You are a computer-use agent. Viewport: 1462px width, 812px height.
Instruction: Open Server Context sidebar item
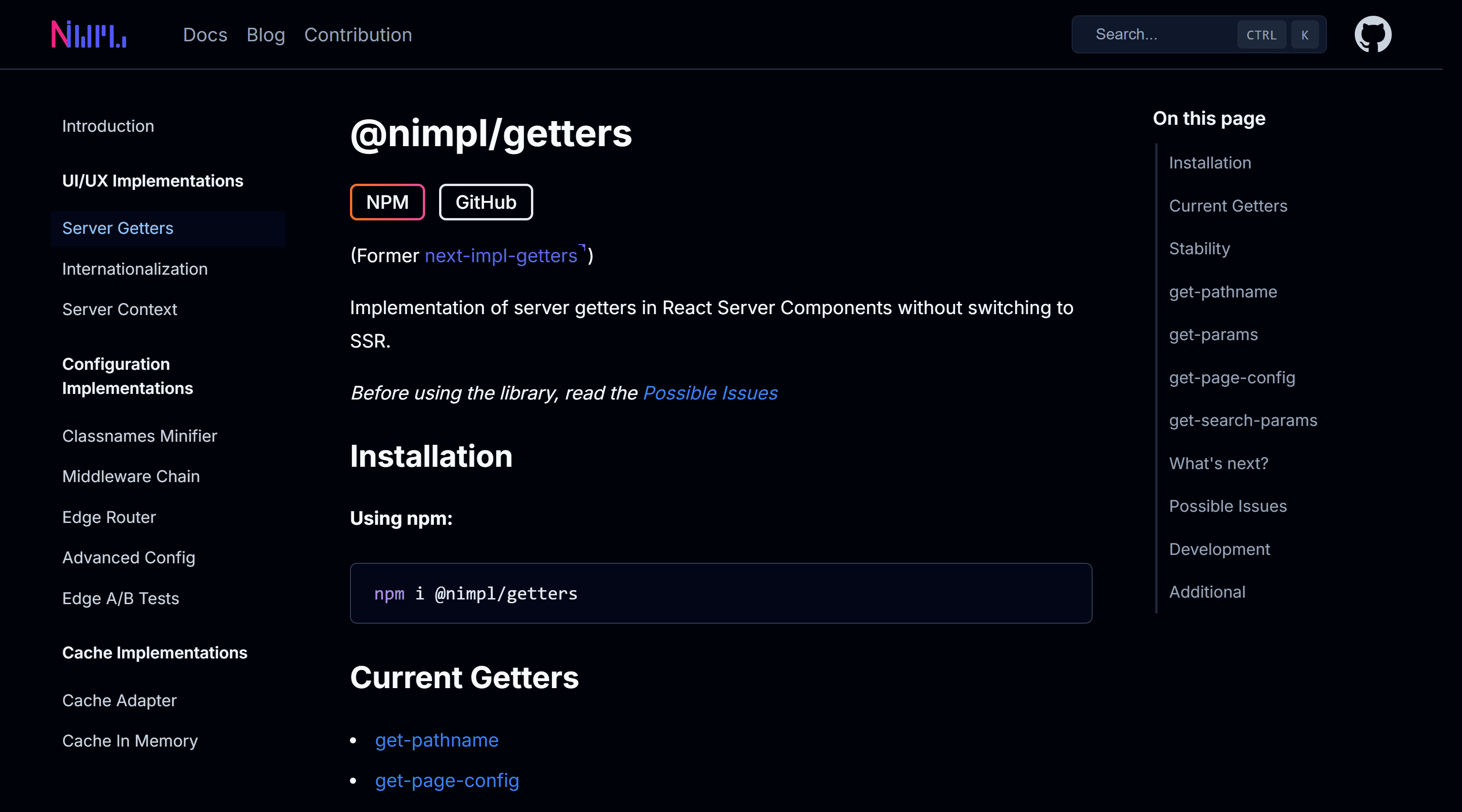[120, 309]
